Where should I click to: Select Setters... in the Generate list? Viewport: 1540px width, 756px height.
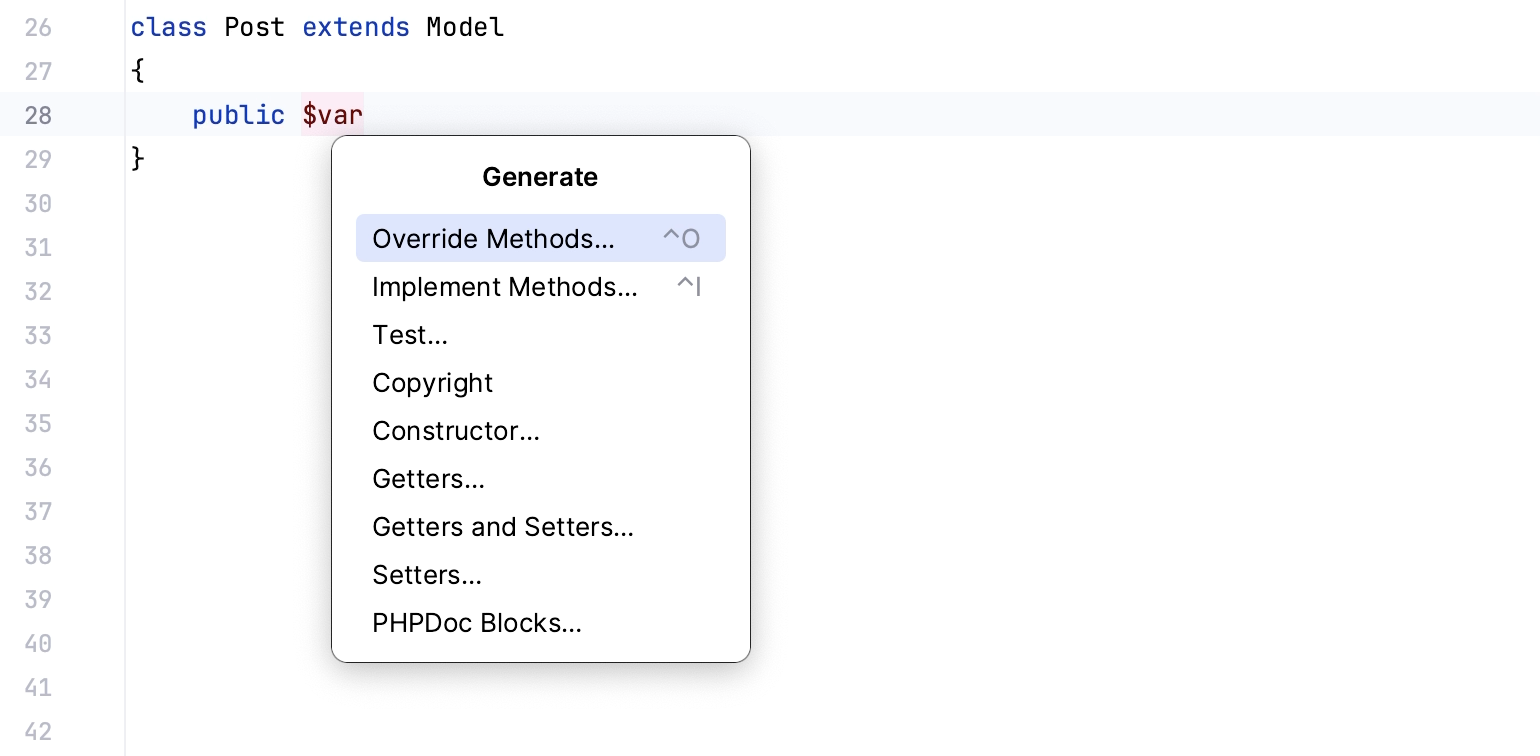427,575
